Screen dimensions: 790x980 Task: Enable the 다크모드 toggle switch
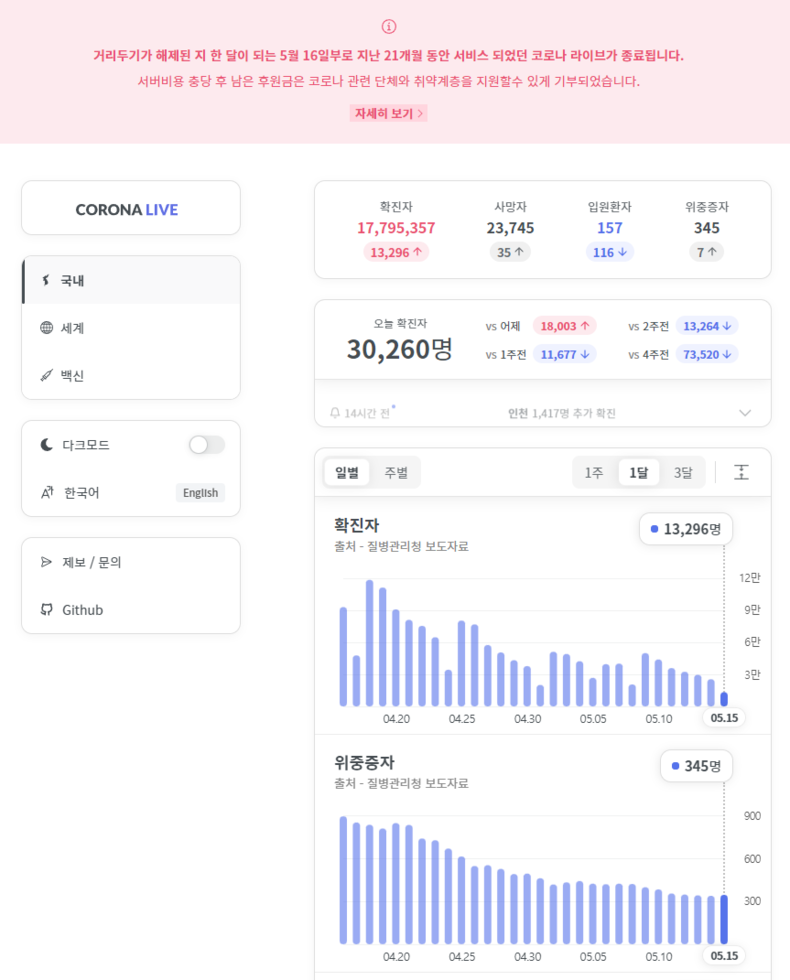207,445
